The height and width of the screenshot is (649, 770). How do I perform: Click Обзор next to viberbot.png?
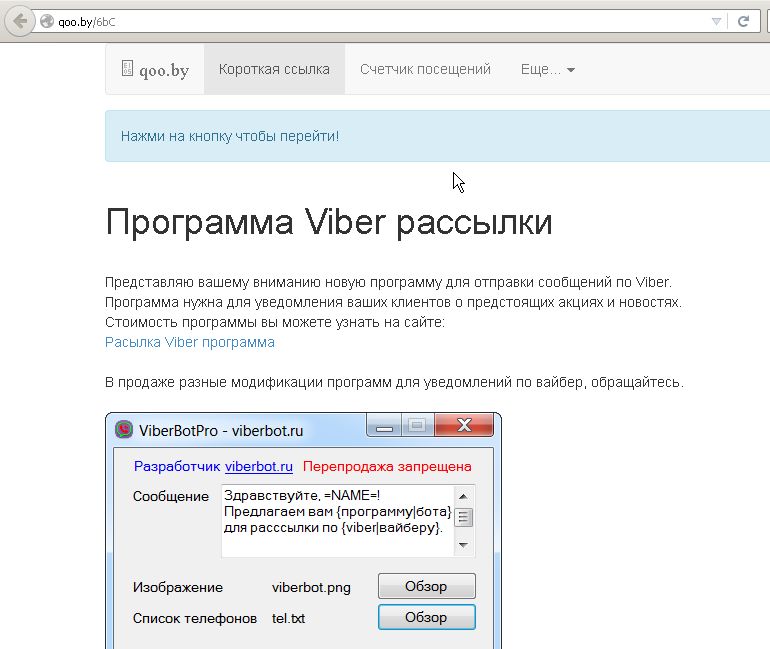tap(426, 587)
